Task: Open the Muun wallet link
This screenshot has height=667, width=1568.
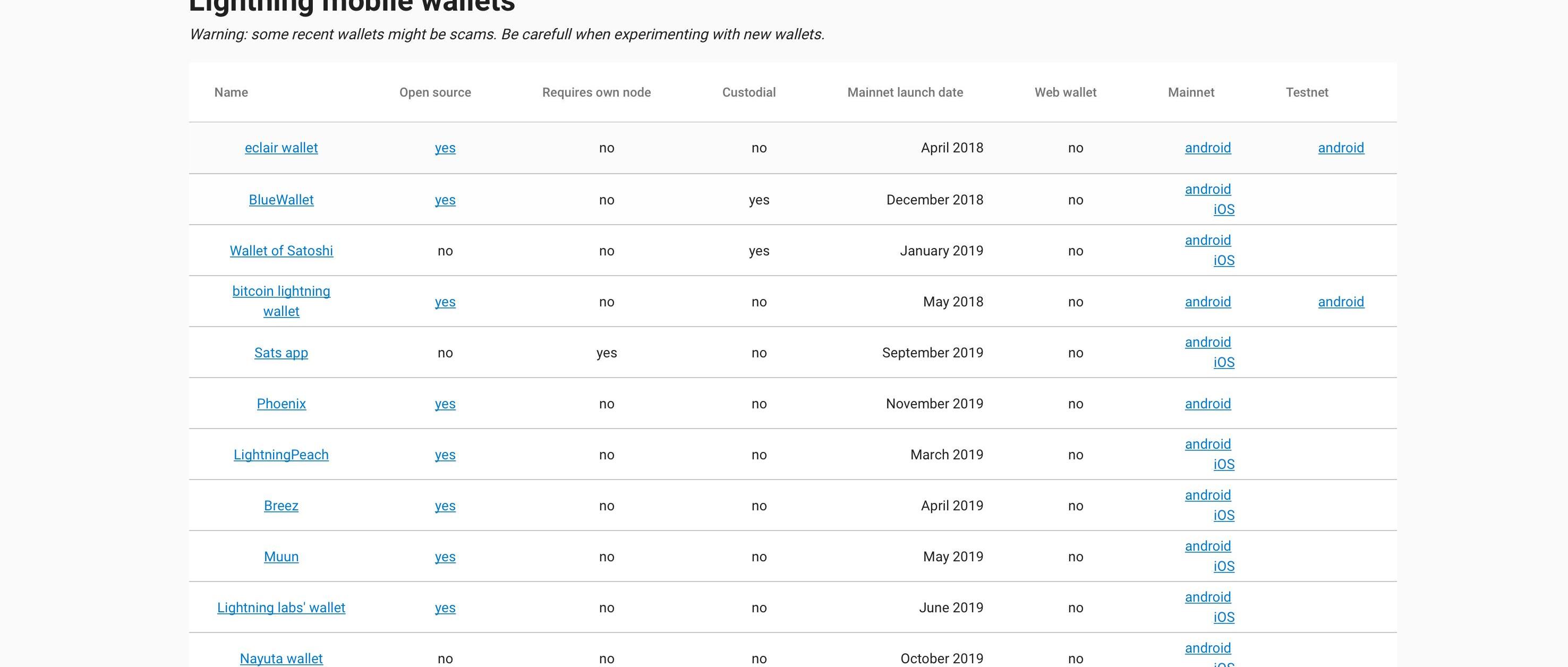Action: tap(280, 557)
